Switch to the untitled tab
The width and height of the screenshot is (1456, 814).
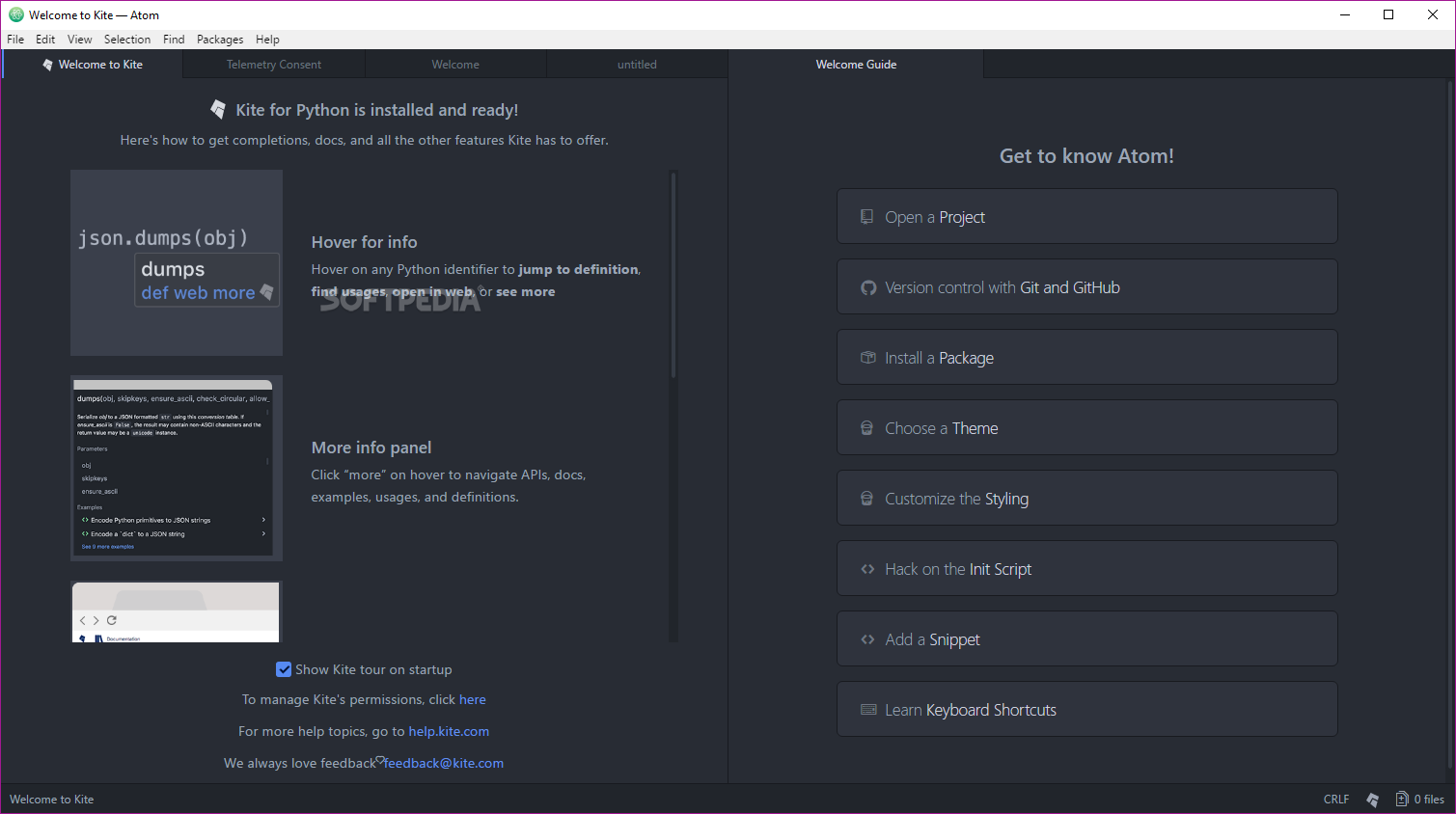click(637, 65)
